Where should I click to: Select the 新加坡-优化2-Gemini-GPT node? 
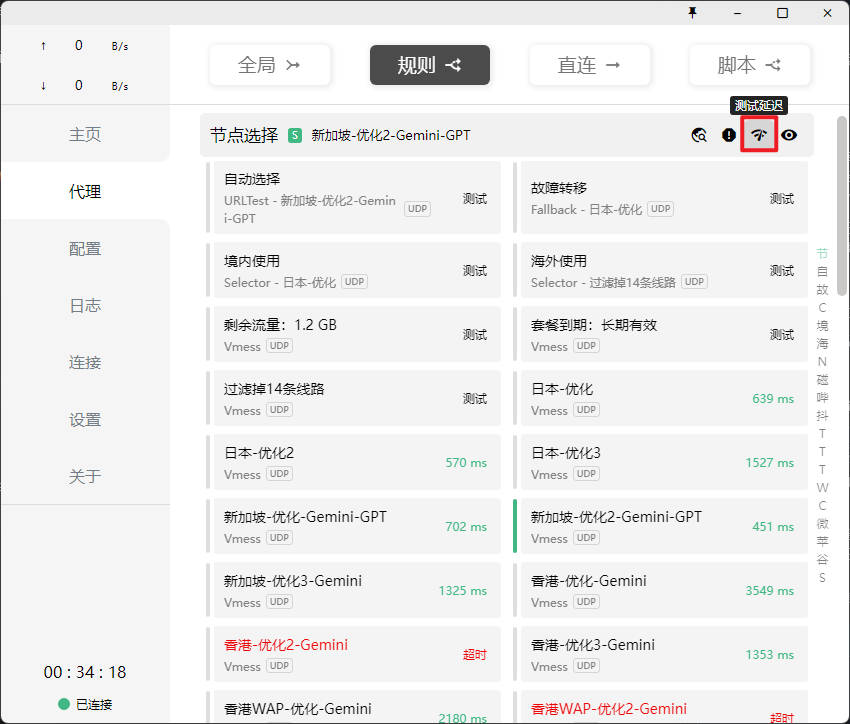[x=660, y=526]
